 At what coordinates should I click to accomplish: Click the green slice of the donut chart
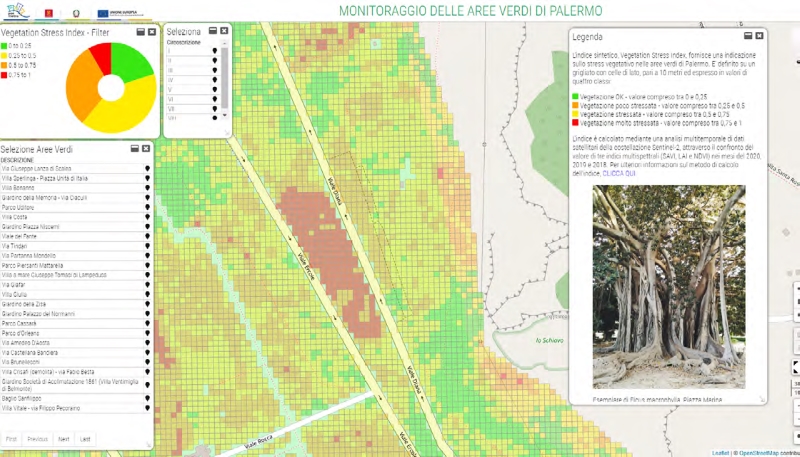(x=130, y=62)
